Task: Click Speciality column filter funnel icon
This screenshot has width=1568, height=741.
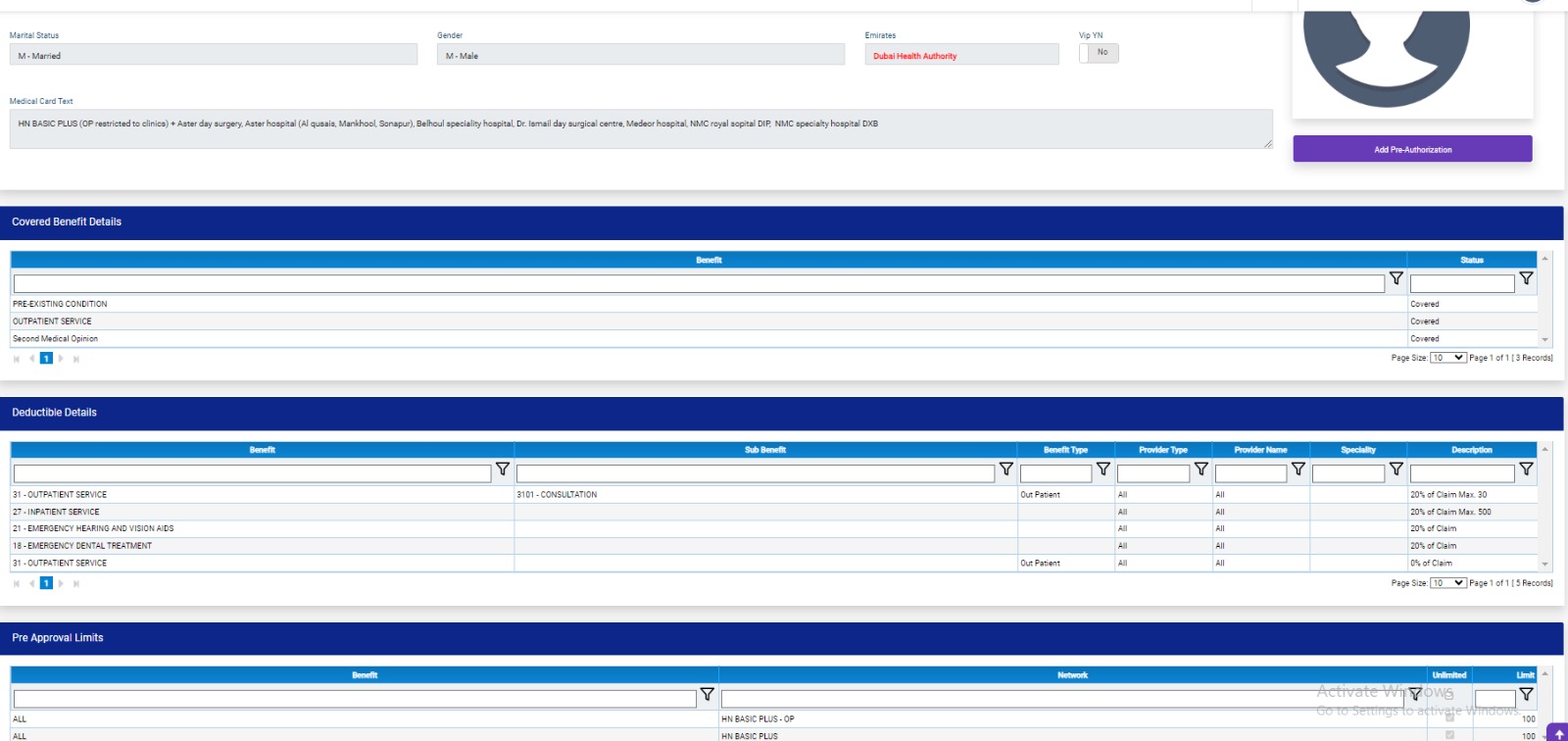Action: click(x=1396, y=469)
